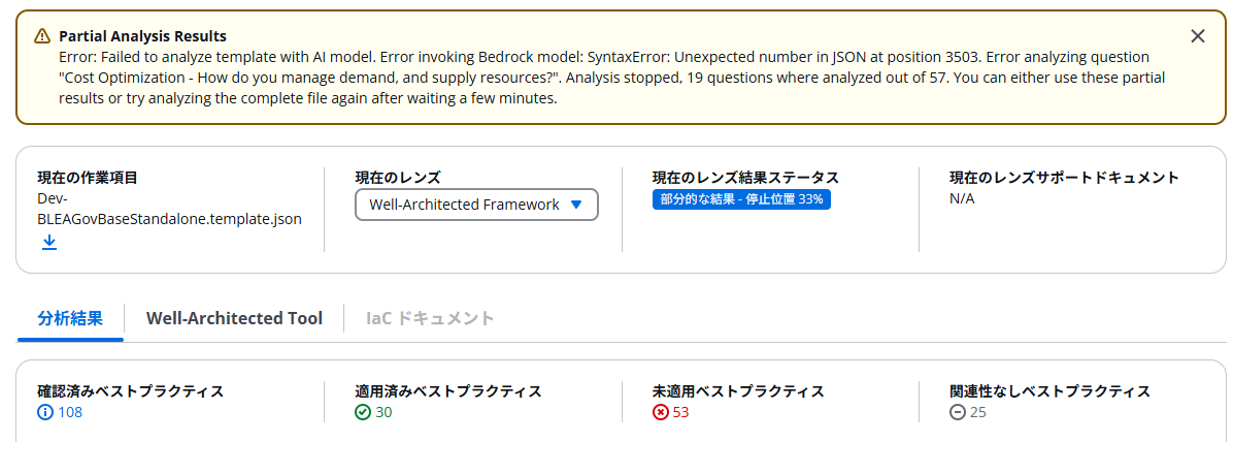Open the 53 not-applied best practices count
This screenshot has height=453, width=1252.
(x=681, y=412)
